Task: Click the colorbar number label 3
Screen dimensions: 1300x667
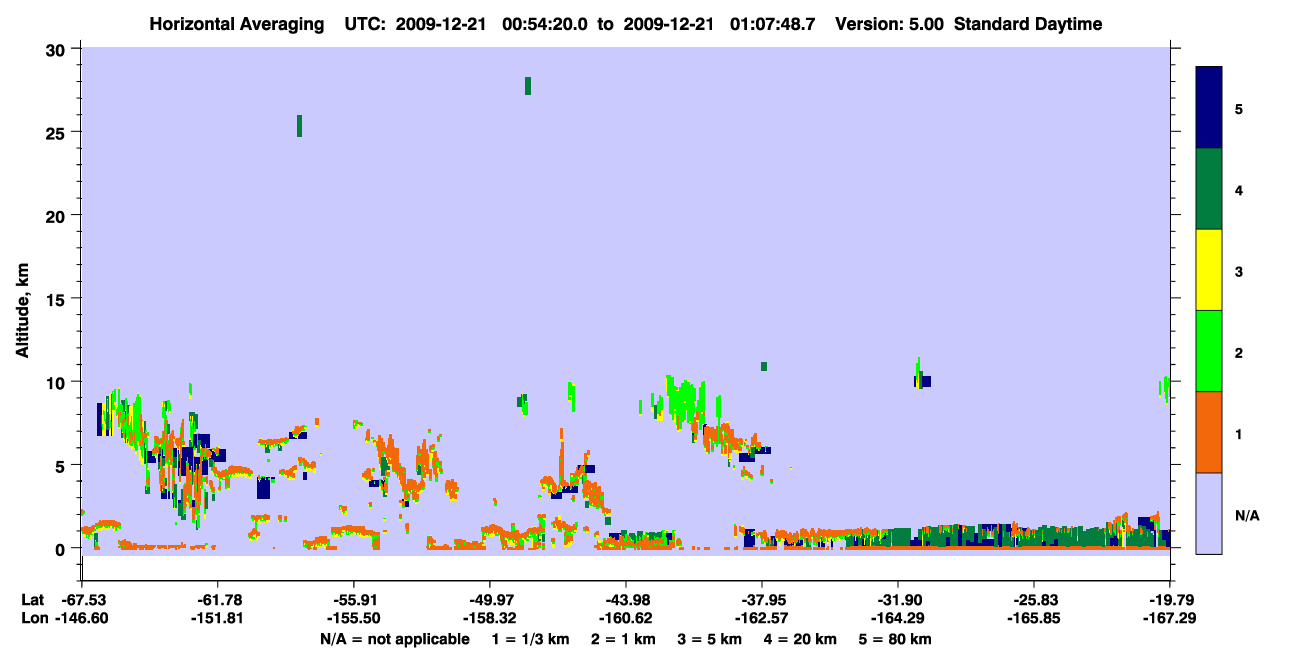Action: 1239,271
